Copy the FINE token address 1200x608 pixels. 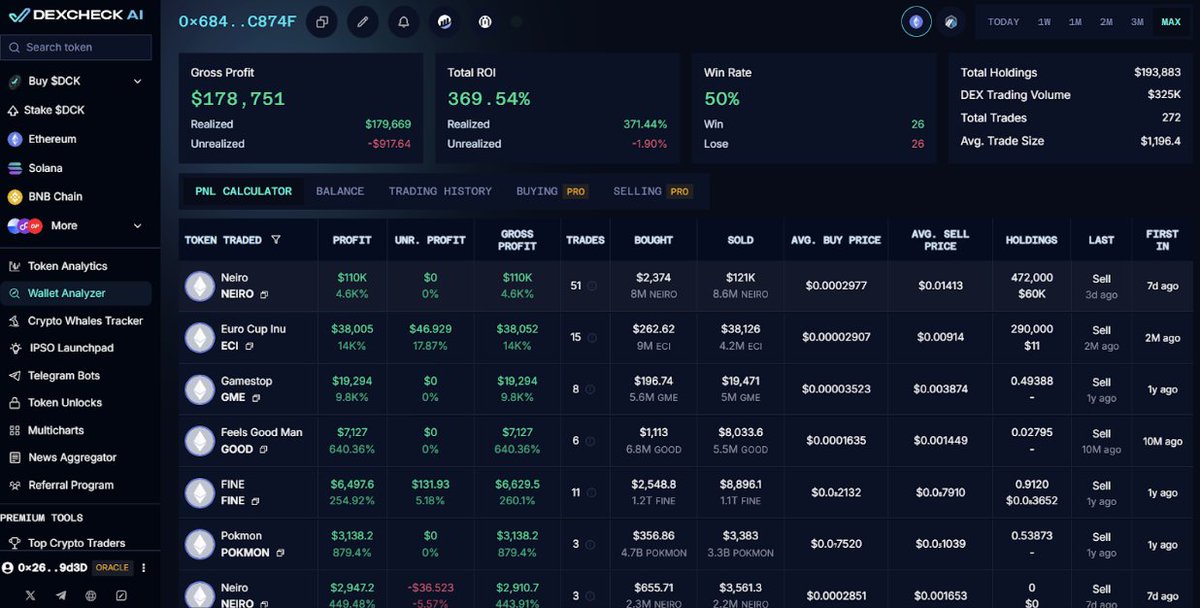pyautogui.click(x=256, y=501)
